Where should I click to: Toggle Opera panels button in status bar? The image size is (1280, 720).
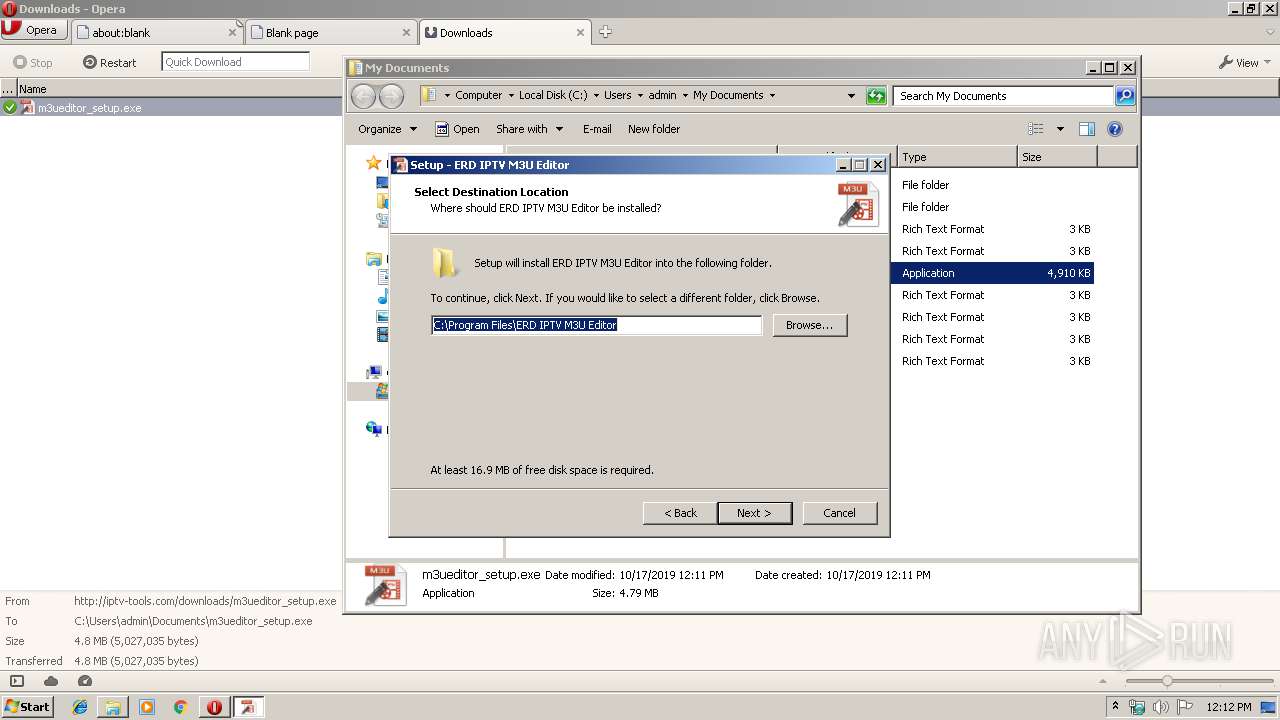pyautogui.click(x=17, y=681)
